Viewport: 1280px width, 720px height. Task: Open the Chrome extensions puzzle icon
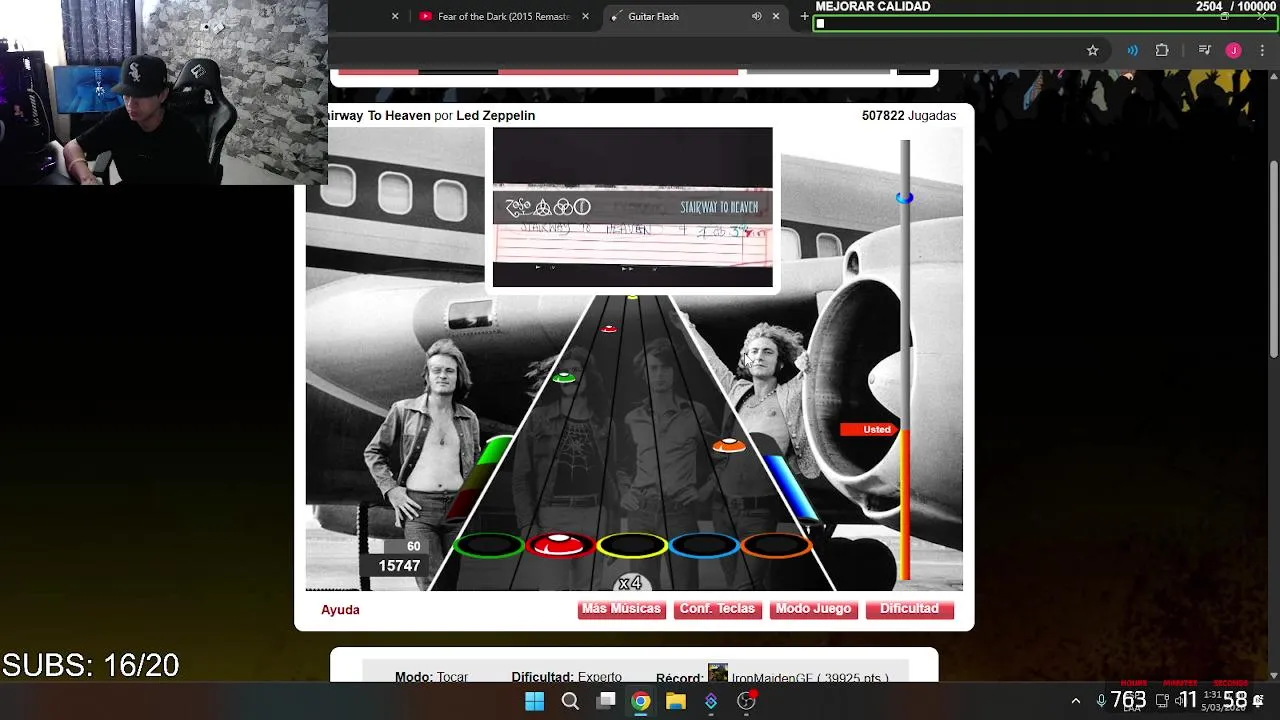[x=1162, y=50]
